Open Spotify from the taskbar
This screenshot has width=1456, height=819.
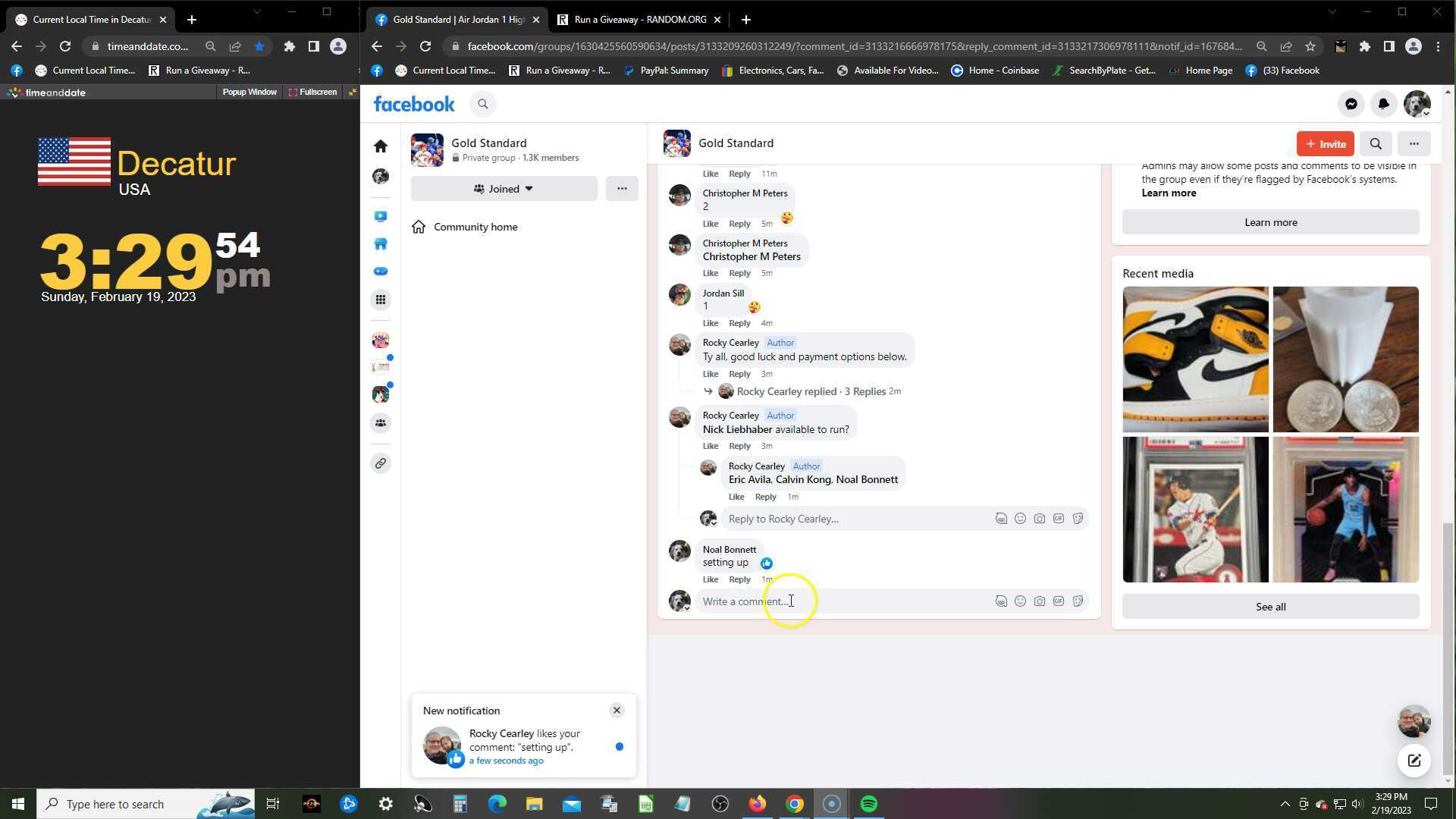pyautogui.click(x=868, y=804)
